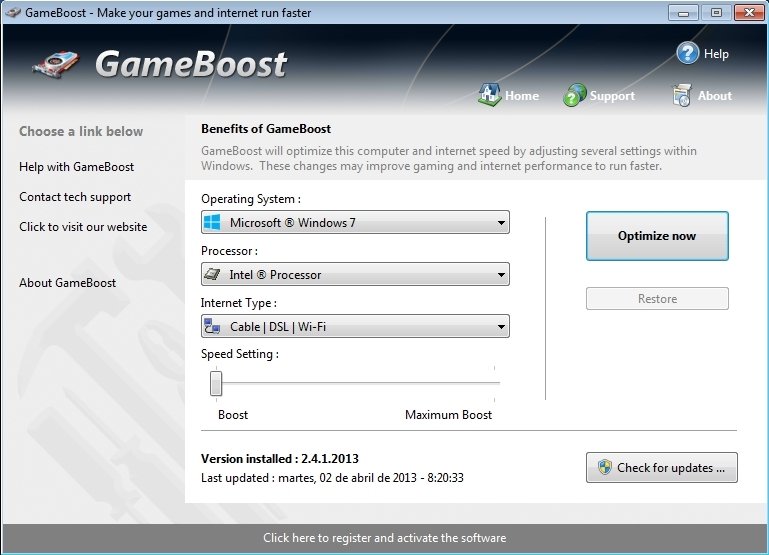Click the Speed Setting slider thumb

[216, 383]
